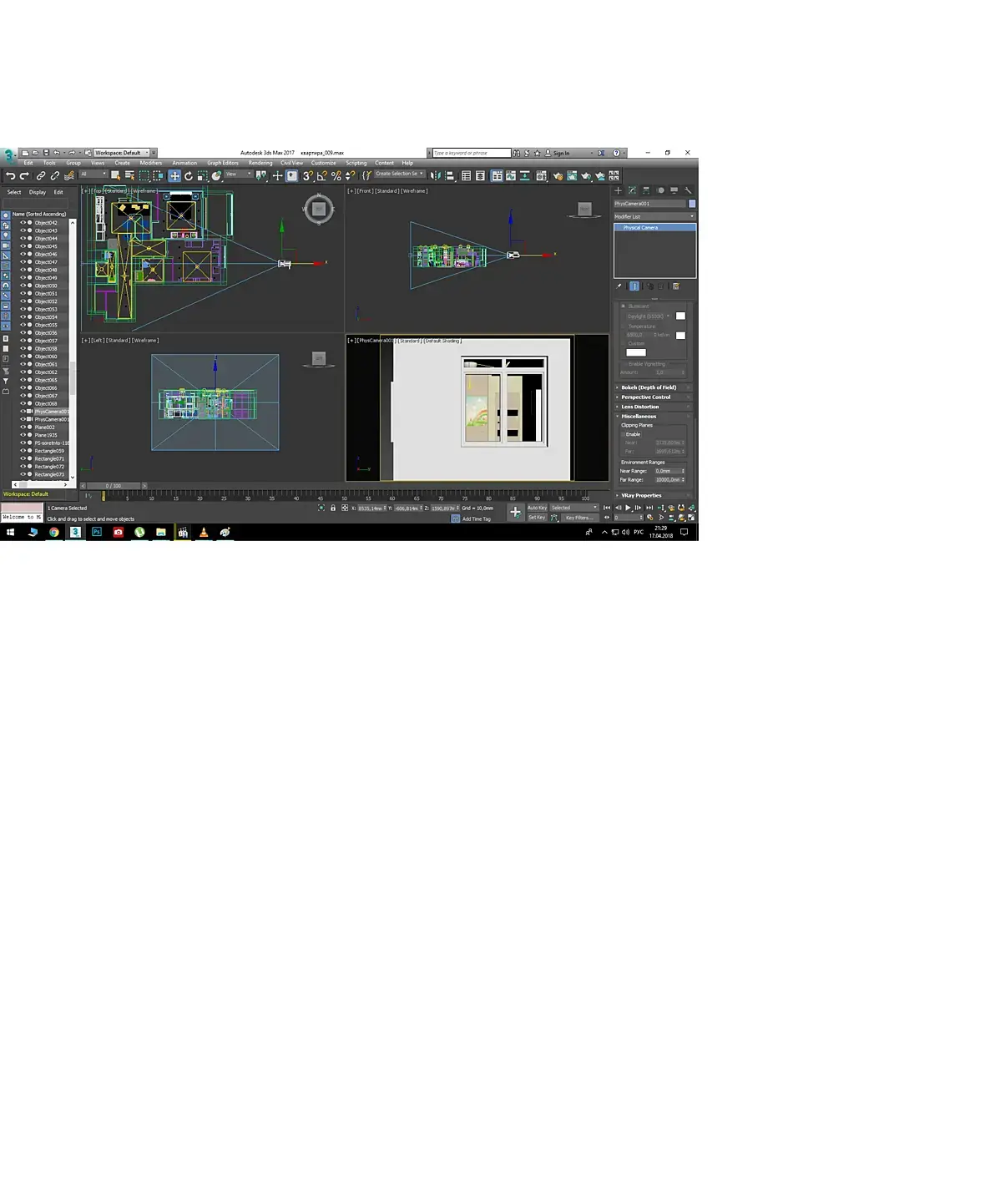Image resolution: width=985 pixels, height=1204 pixels.
Task: Open the Customize menu
Action: [x=323, y=163]
